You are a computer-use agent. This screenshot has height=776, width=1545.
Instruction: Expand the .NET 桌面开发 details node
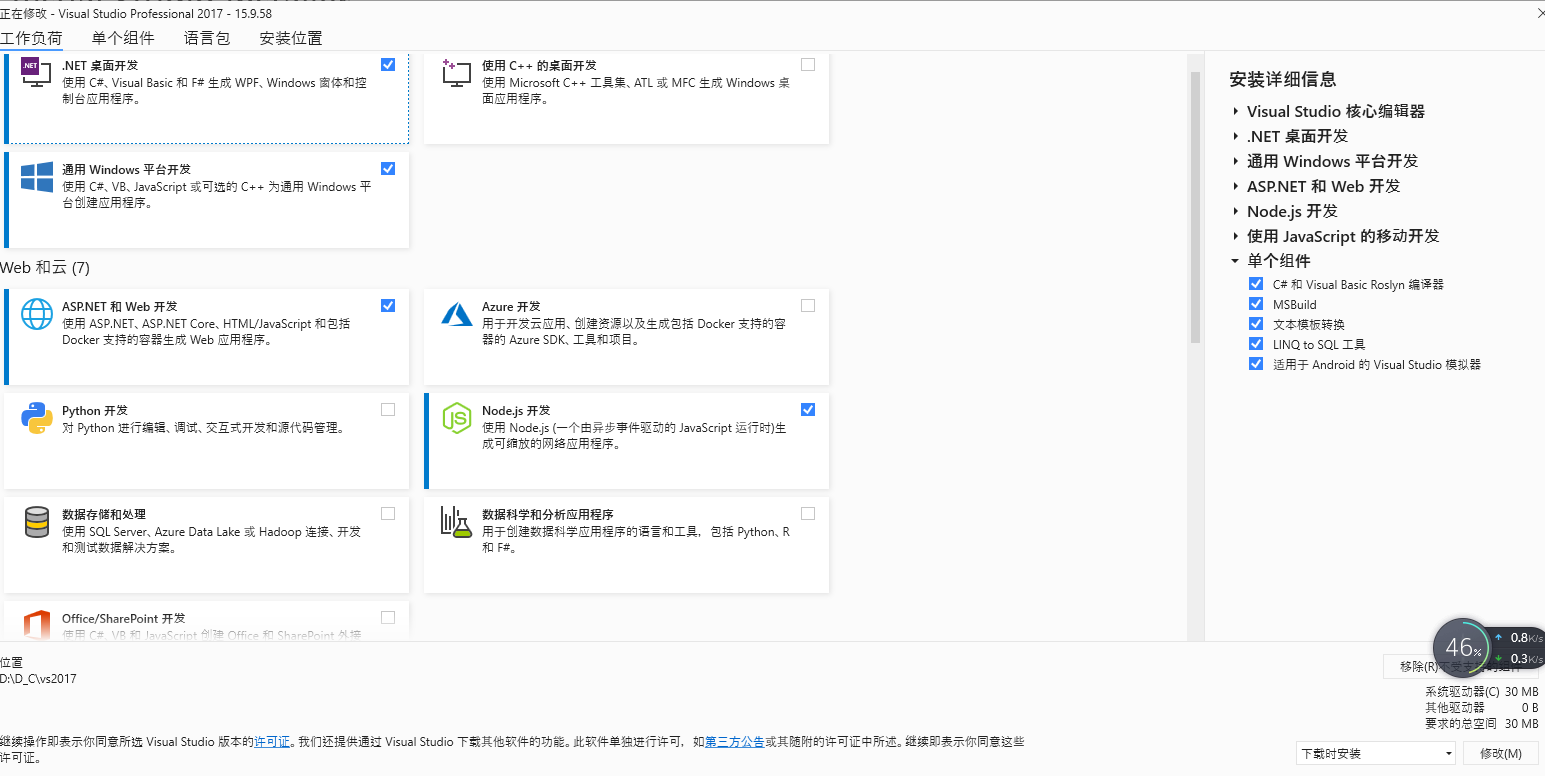point(1236,136)
